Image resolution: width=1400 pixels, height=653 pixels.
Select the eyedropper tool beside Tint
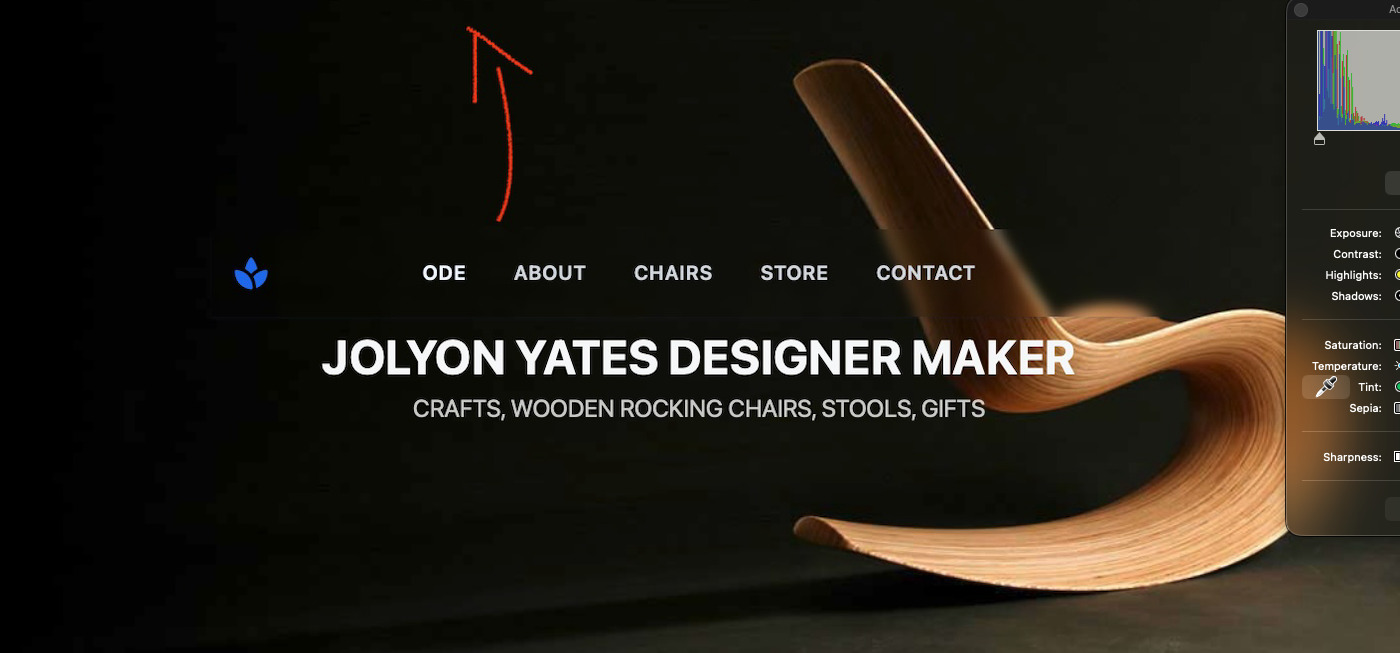(x=1326, y=387)
